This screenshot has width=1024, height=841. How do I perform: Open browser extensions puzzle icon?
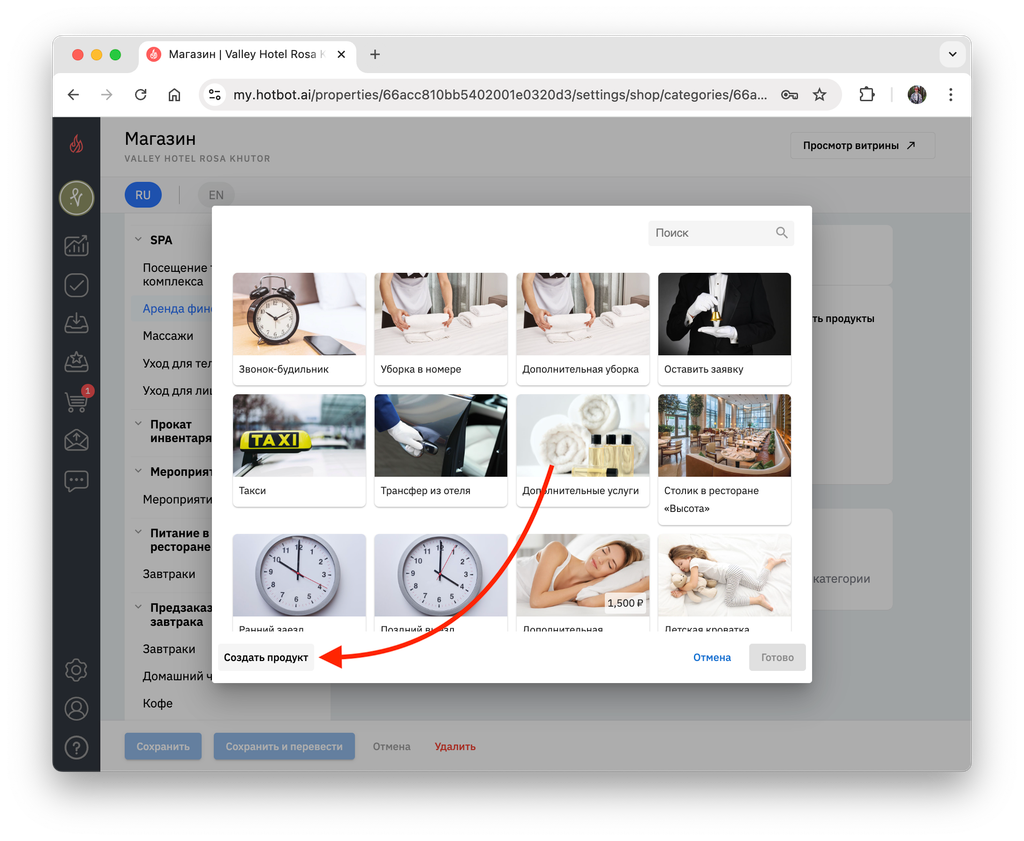coord(867,95)
